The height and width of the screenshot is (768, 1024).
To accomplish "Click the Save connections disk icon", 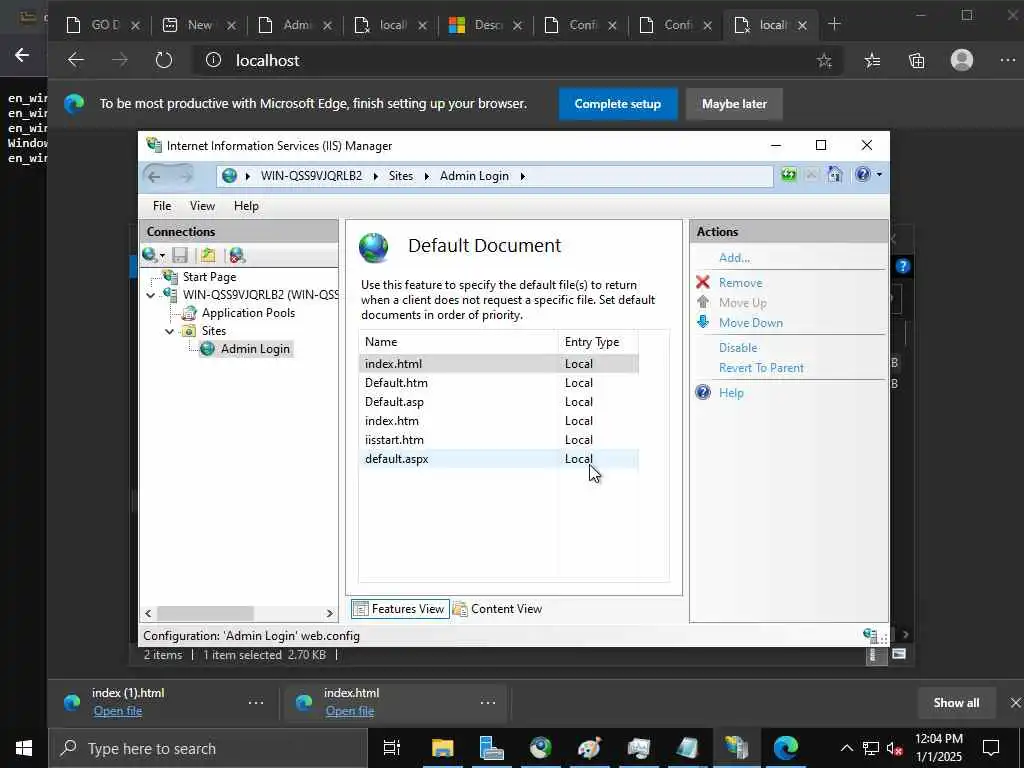I will tap(180, 255).
